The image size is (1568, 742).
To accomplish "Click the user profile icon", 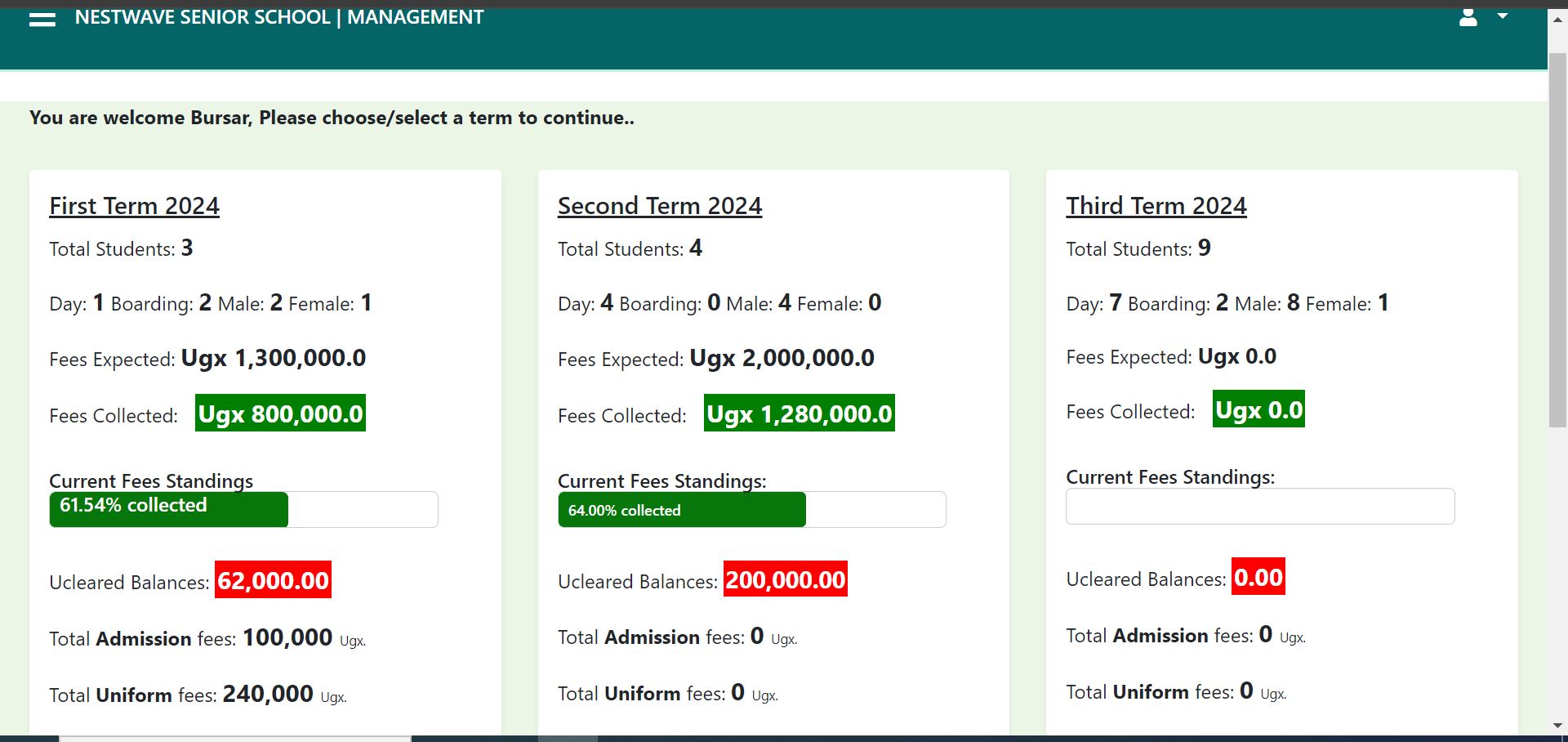I will pos(1468,18).
